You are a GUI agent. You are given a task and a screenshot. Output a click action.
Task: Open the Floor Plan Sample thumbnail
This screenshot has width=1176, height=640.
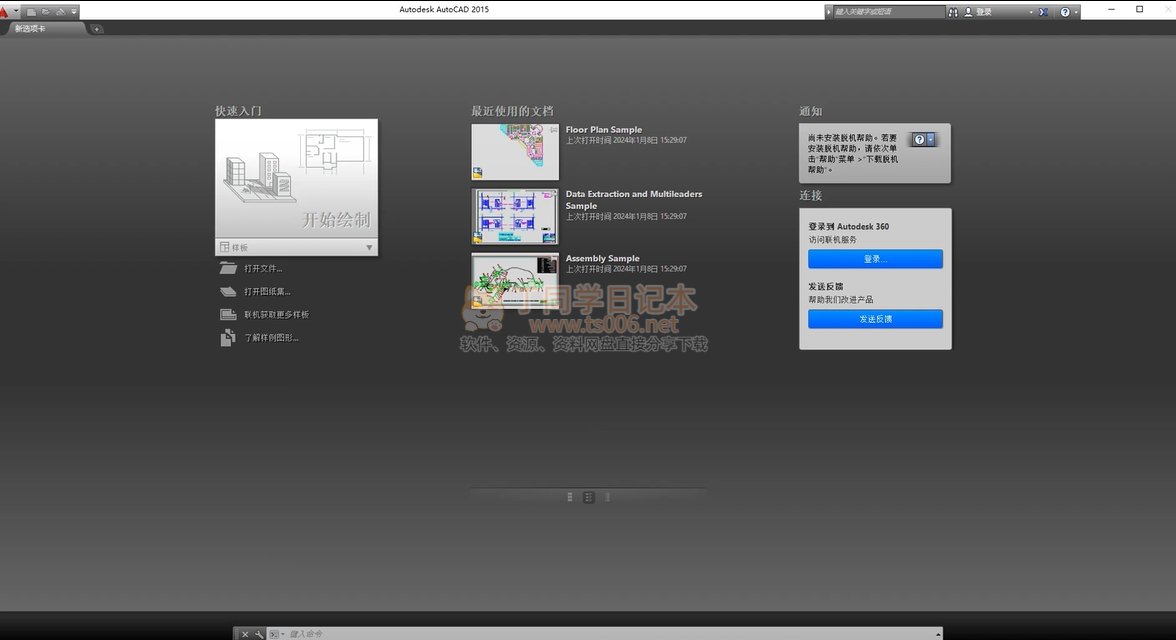[515, 152]
